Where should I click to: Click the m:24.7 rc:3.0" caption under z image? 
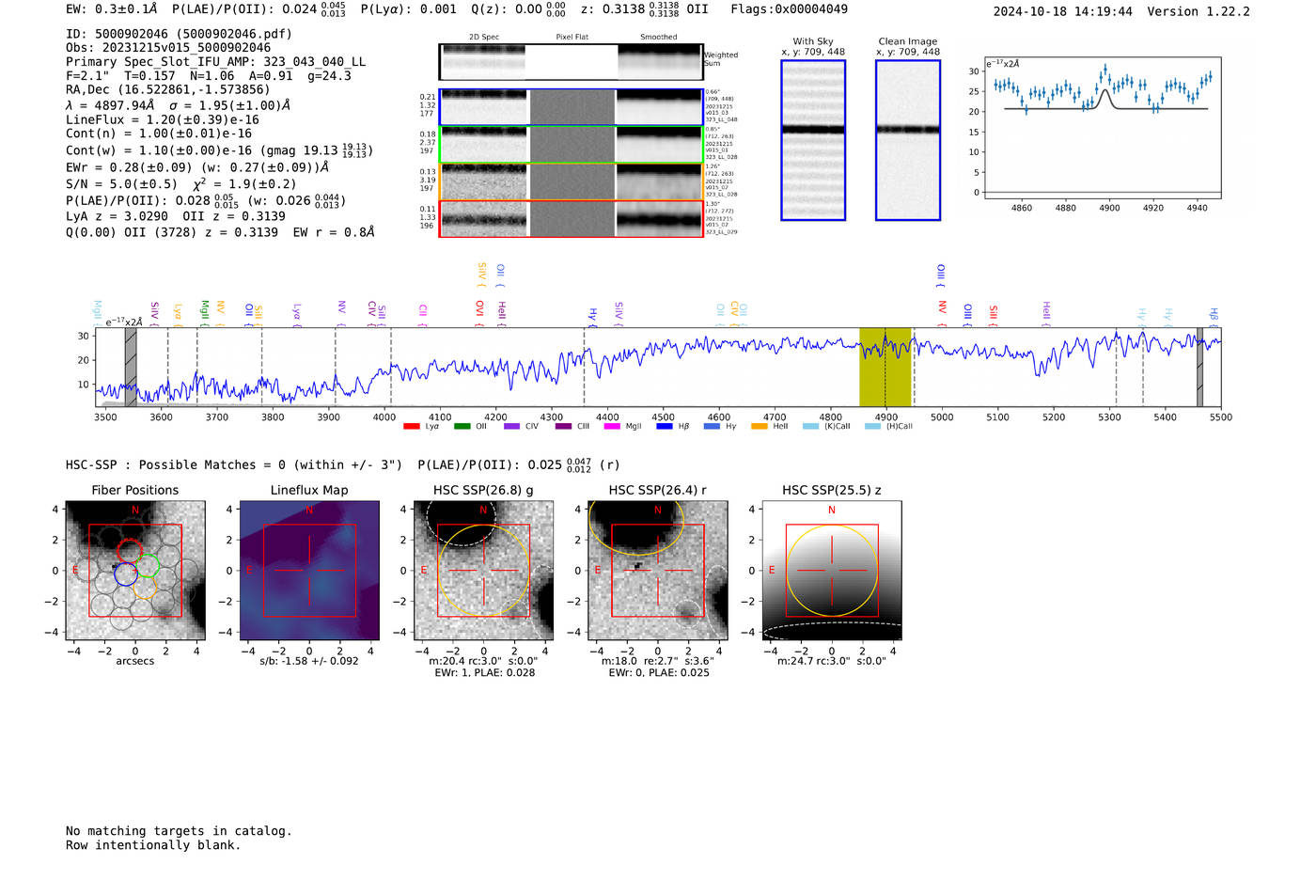click(x=832, y=661)
